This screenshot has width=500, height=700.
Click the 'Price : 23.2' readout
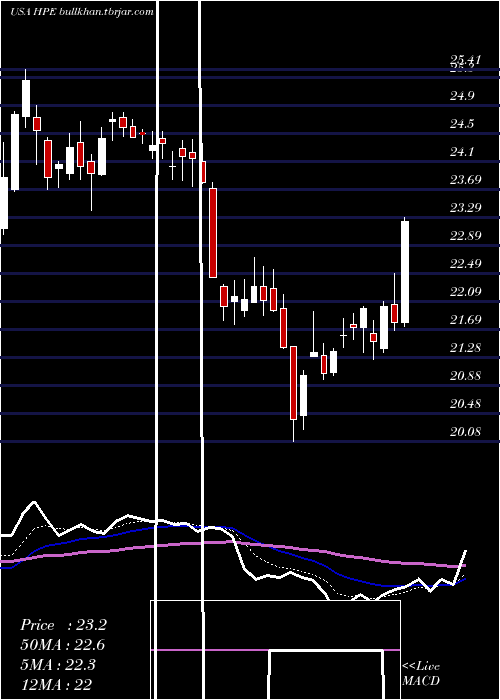tap(63, 625)
